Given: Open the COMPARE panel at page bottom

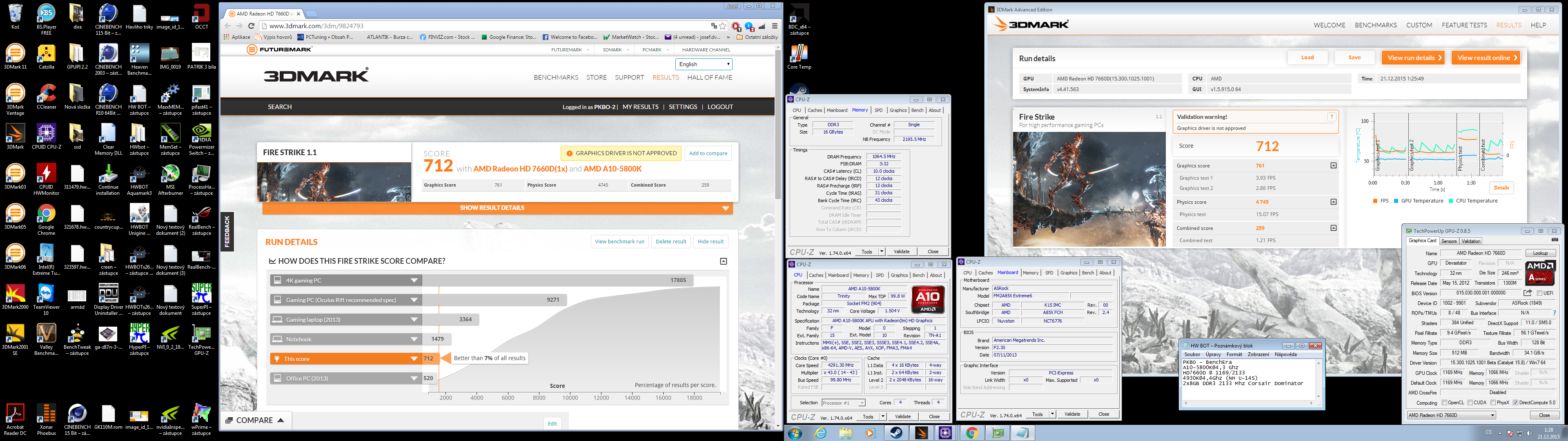Looking at the screenshot, I should (x=256, y=420).
